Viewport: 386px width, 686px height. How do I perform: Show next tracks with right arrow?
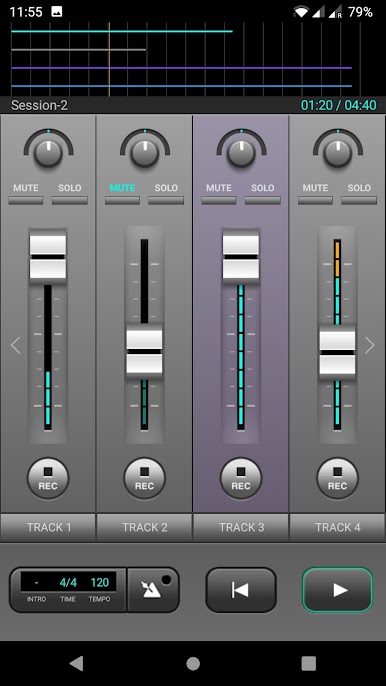370,345
